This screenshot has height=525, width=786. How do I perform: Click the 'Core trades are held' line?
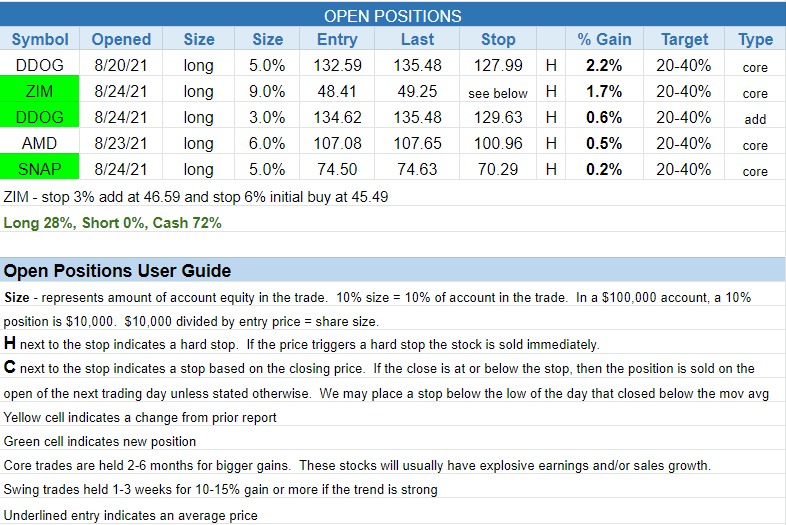point(357,465)
